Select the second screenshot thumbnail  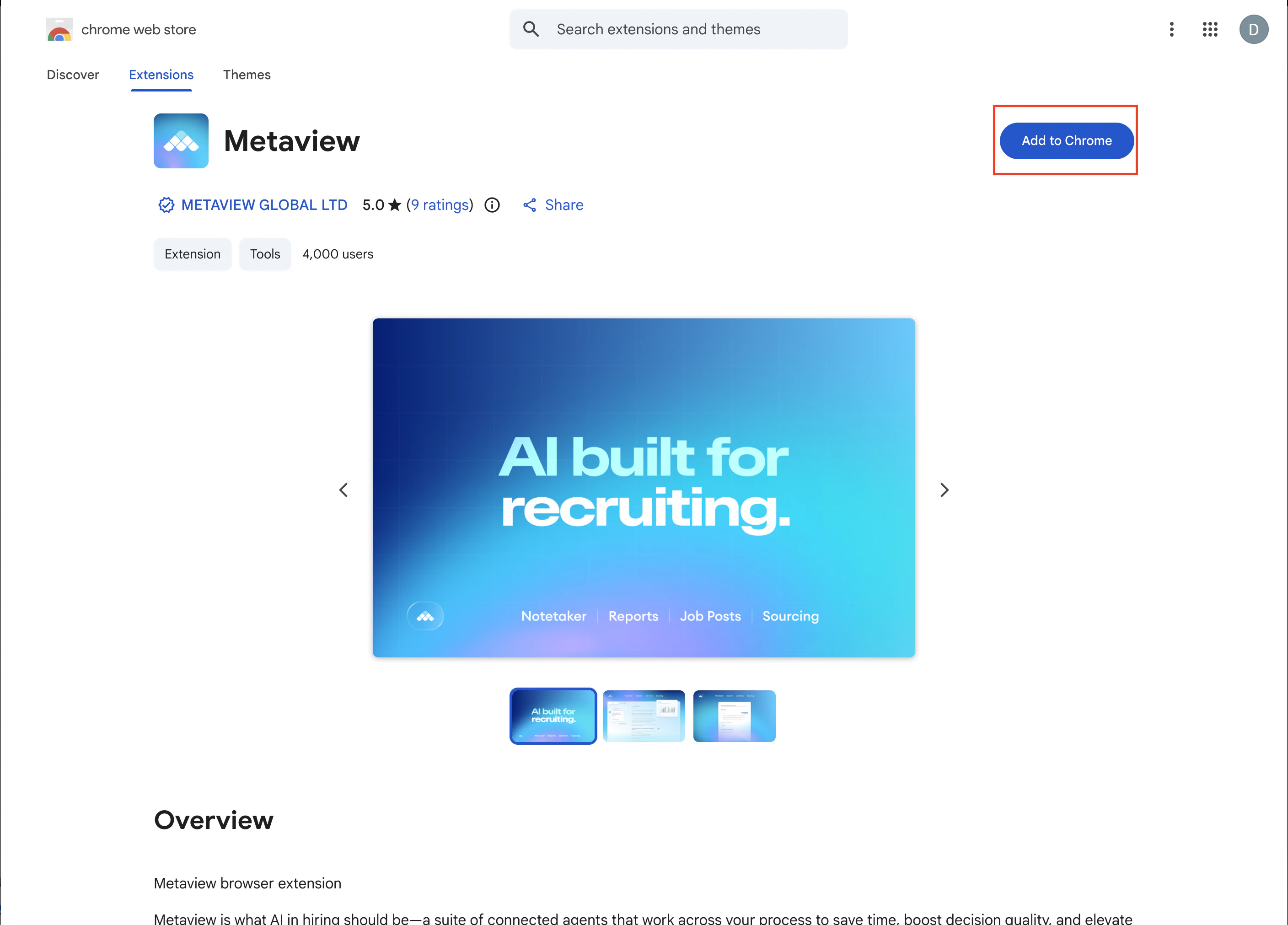[x=644, y=715]
